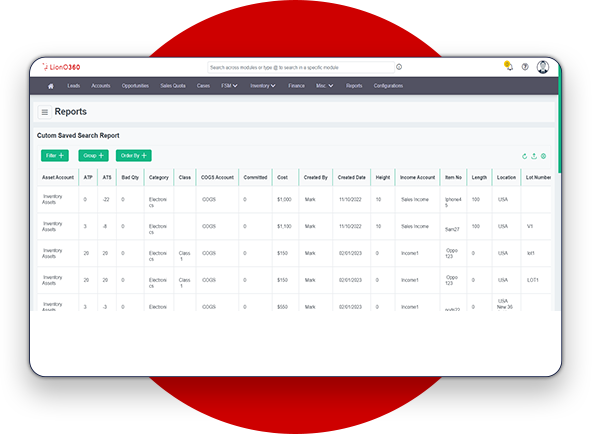Open the Cases menu item
The height and width of the screenshot is (434, 592).
click(203, 86)
